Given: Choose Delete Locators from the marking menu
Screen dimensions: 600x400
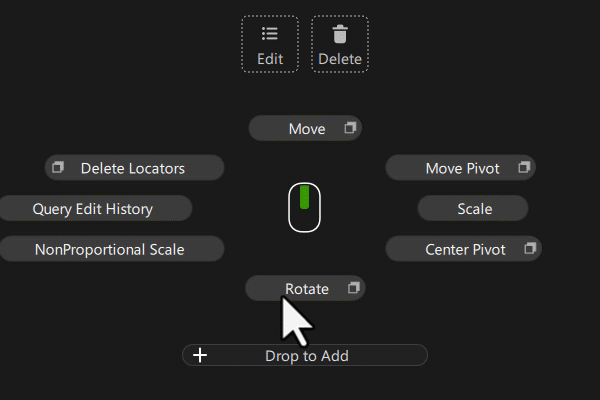Looking at the screenshot, I should 133,168.
